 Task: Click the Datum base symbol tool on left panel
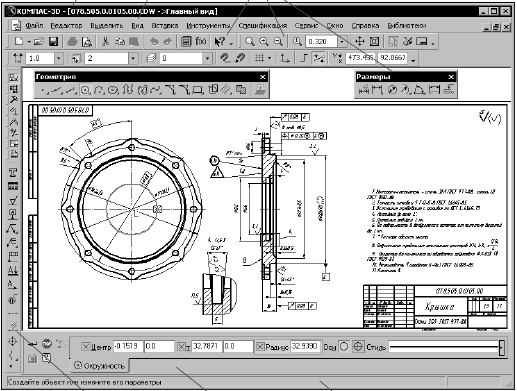(x=13, y=214)
